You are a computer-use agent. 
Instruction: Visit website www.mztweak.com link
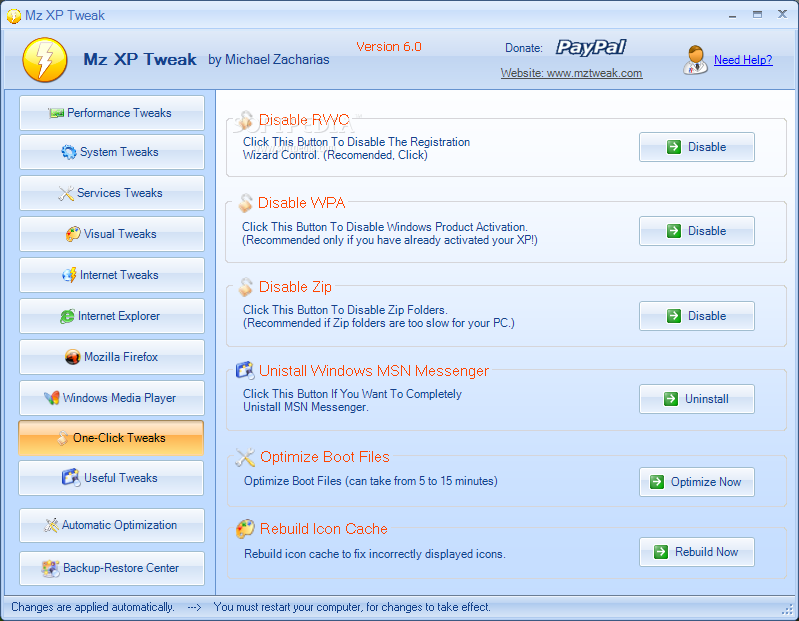pyautogui.click(x=571, y=73)
